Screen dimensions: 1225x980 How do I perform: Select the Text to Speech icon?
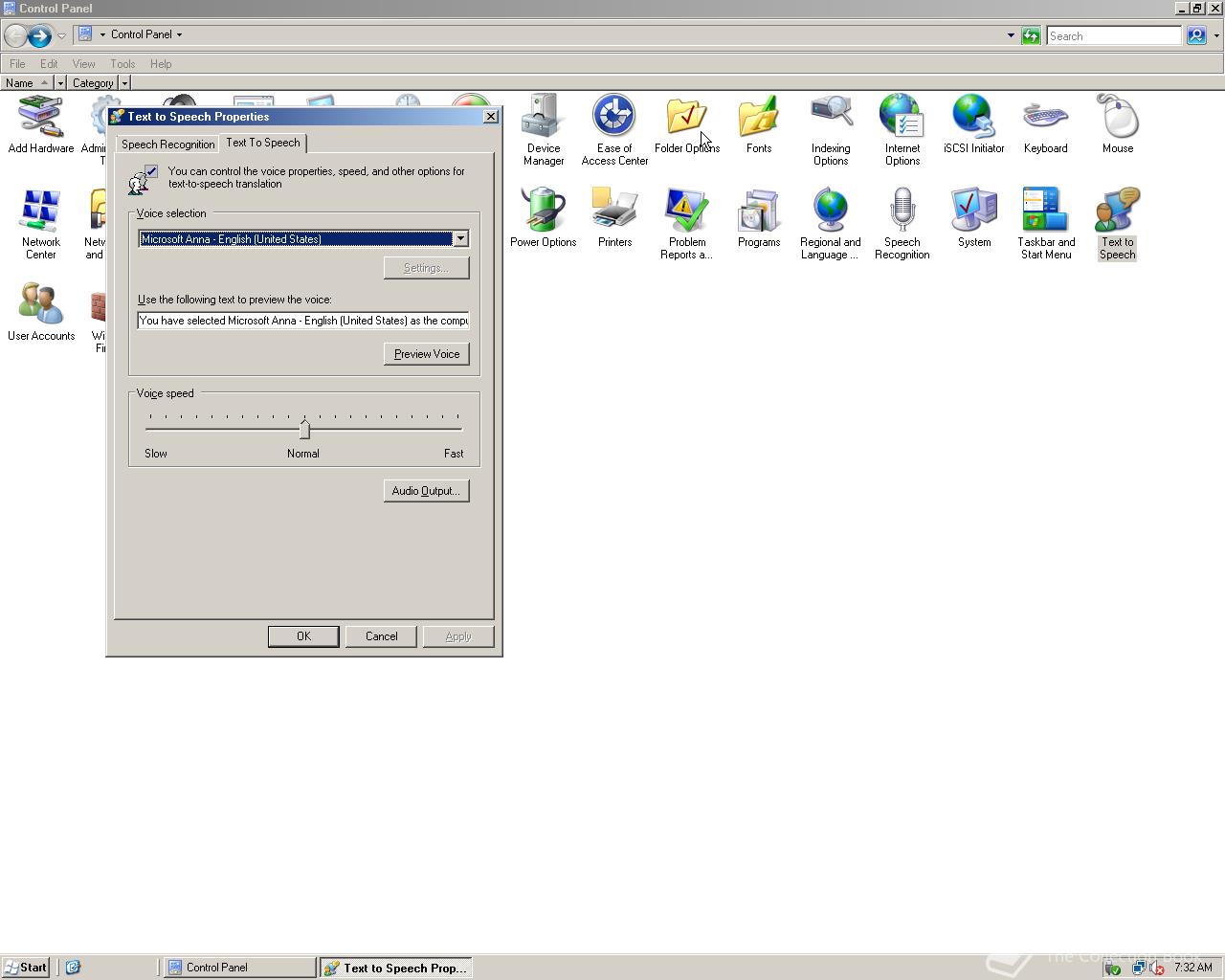[1118, 224]
